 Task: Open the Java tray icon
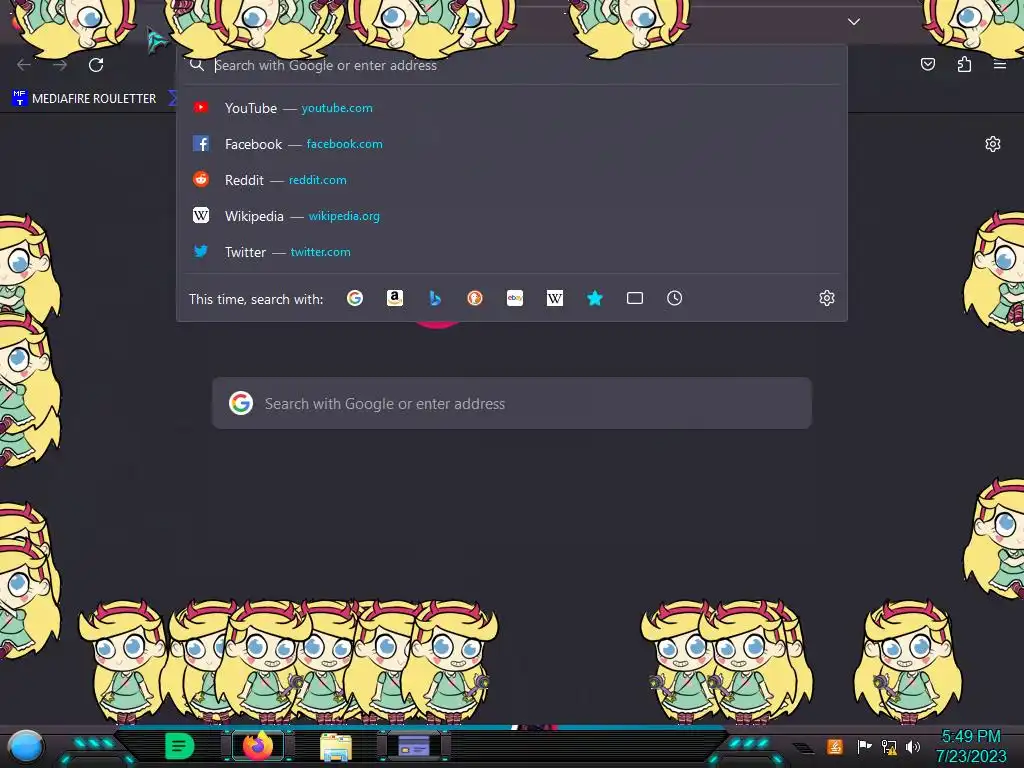coord(835,746)
